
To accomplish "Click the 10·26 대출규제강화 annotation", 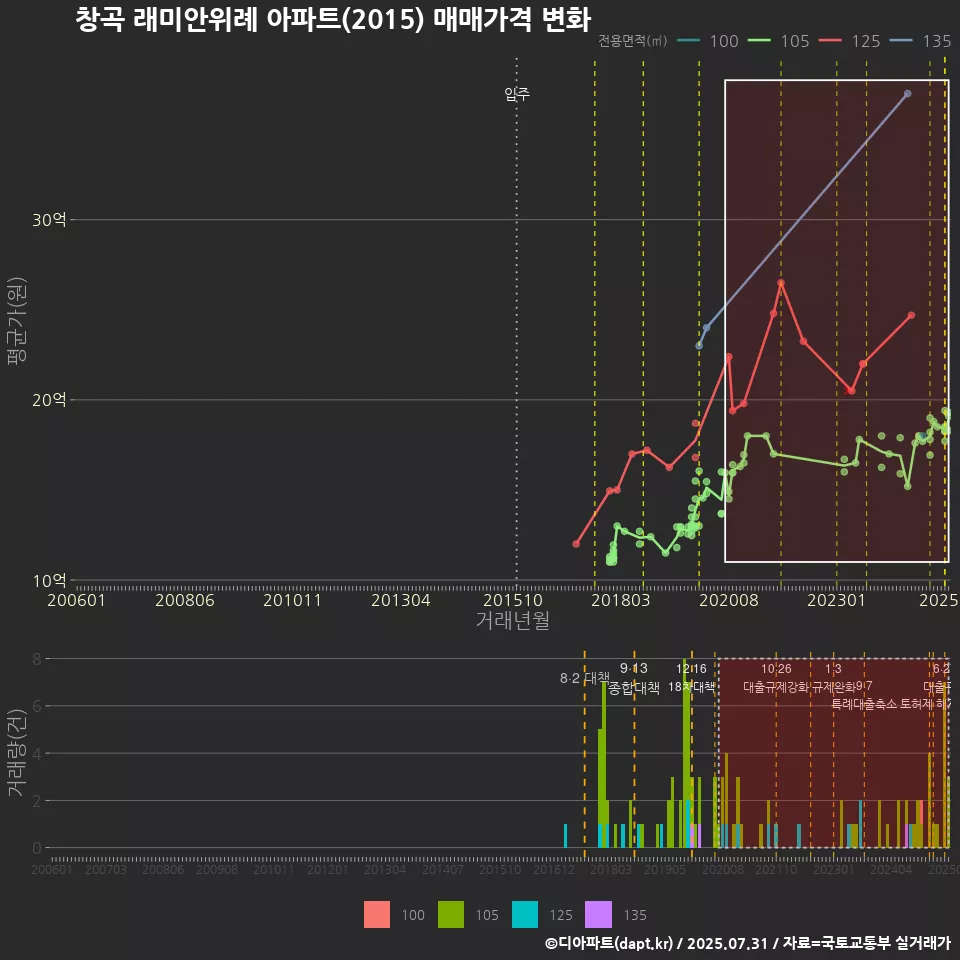I will [x=776, y=678].
